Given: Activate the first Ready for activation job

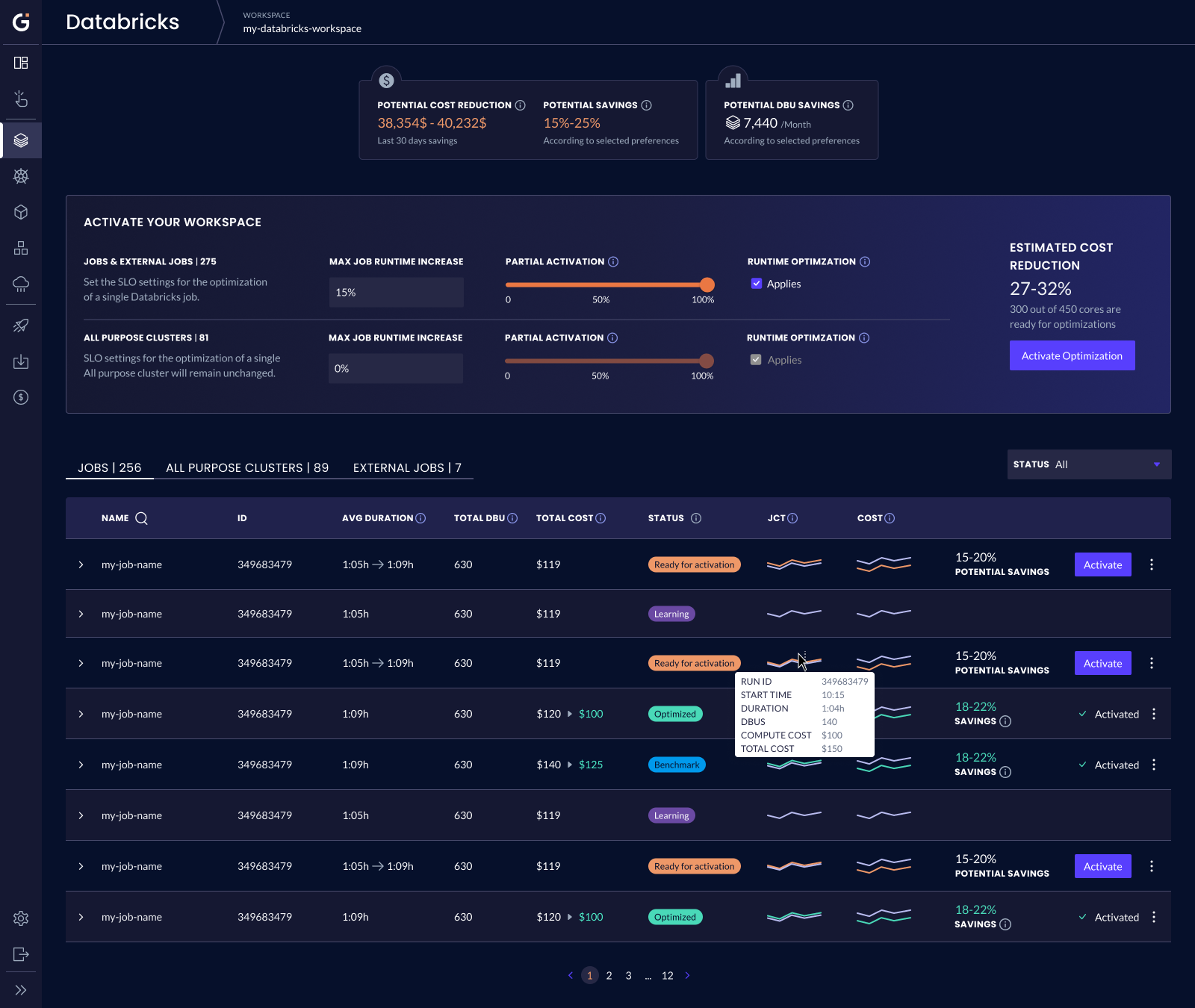Looking at the screenshot, I should click(x=1102, y=564).
